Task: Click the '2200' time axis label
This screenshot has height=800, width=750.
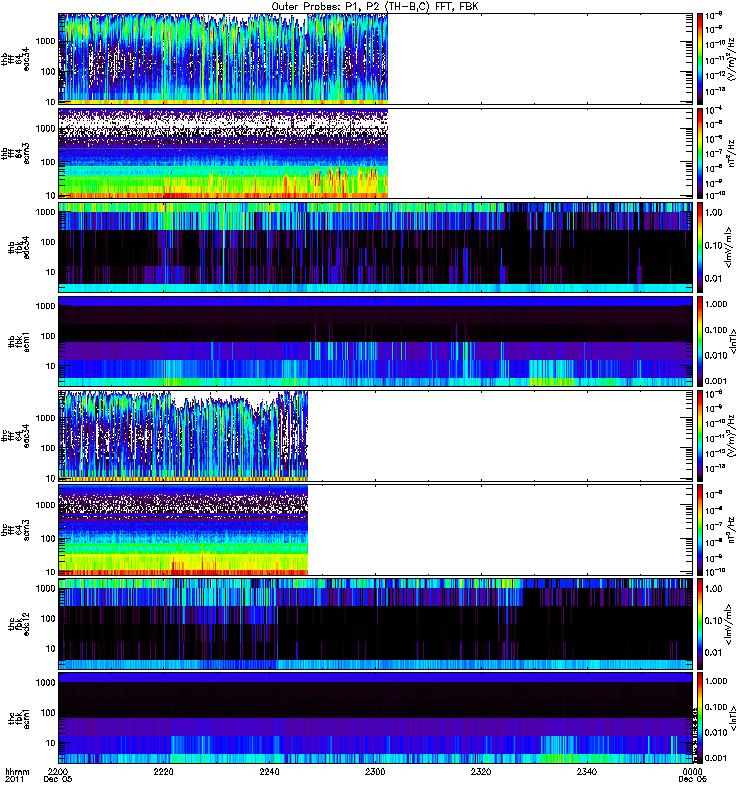Action: (58, 771)
